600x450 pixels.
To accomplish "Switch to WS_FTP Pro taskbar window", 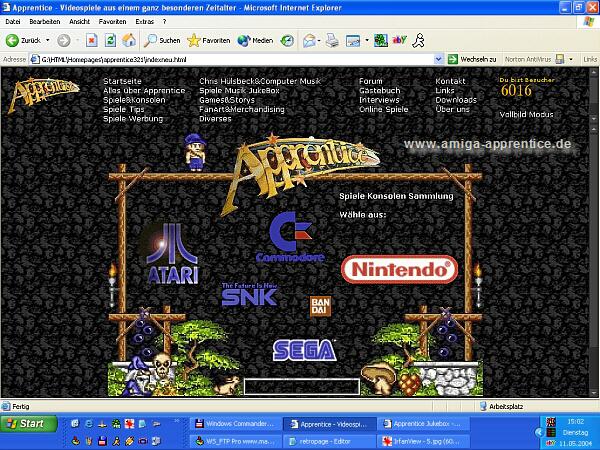I will point(235,441).
